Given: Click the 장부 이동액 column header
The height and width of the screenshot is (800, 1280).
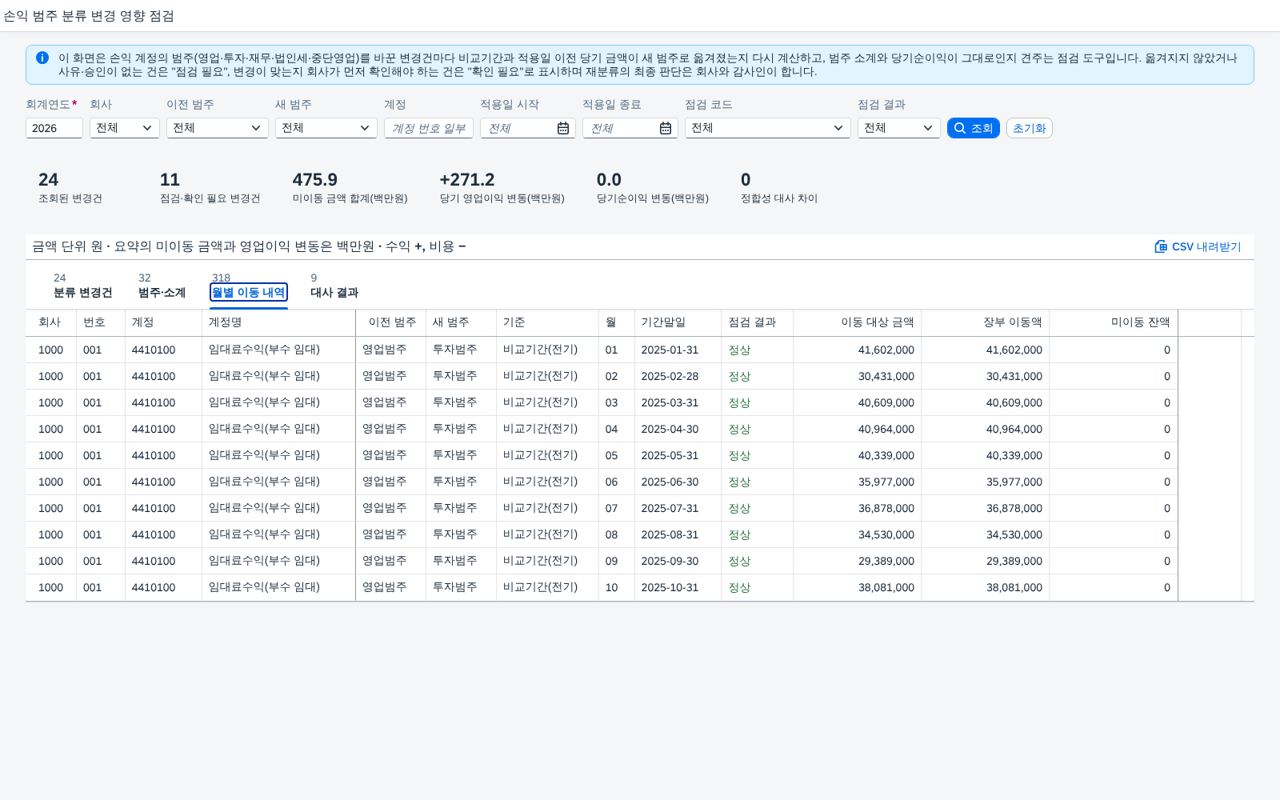Looking at the screenshot, I should (x=985, y=323).
